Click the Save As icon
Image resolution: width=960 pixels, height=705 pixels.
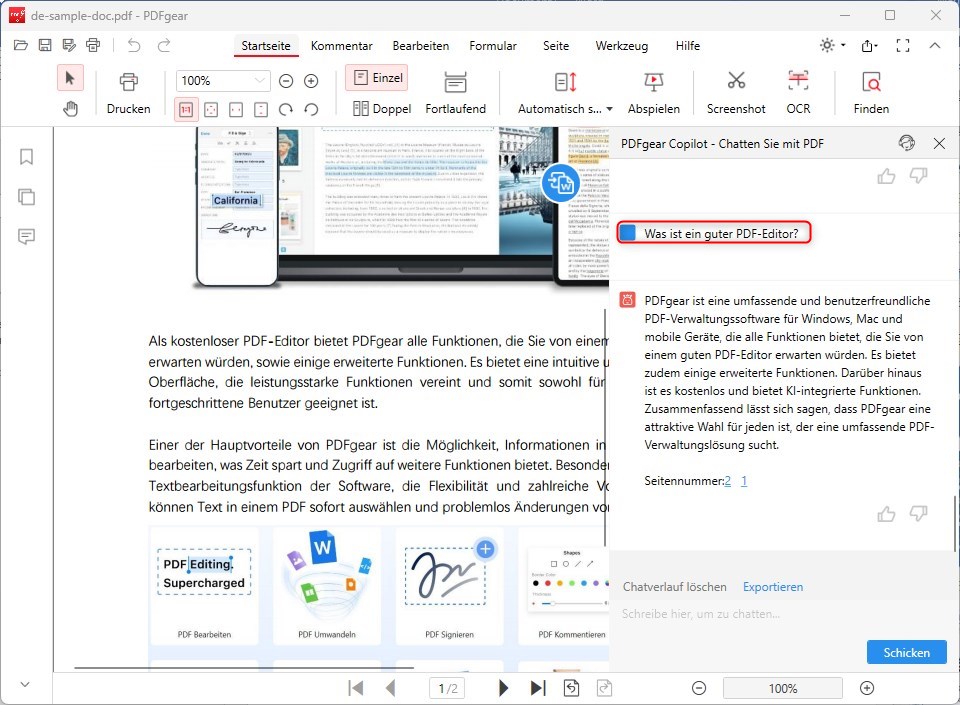pyautogui.click(x=69, y=45)
